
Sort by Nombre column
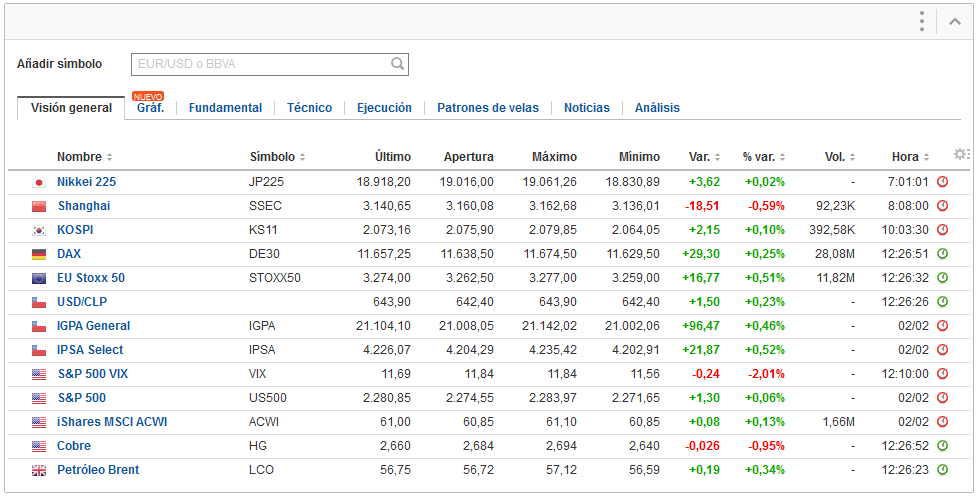coord(84,157)
